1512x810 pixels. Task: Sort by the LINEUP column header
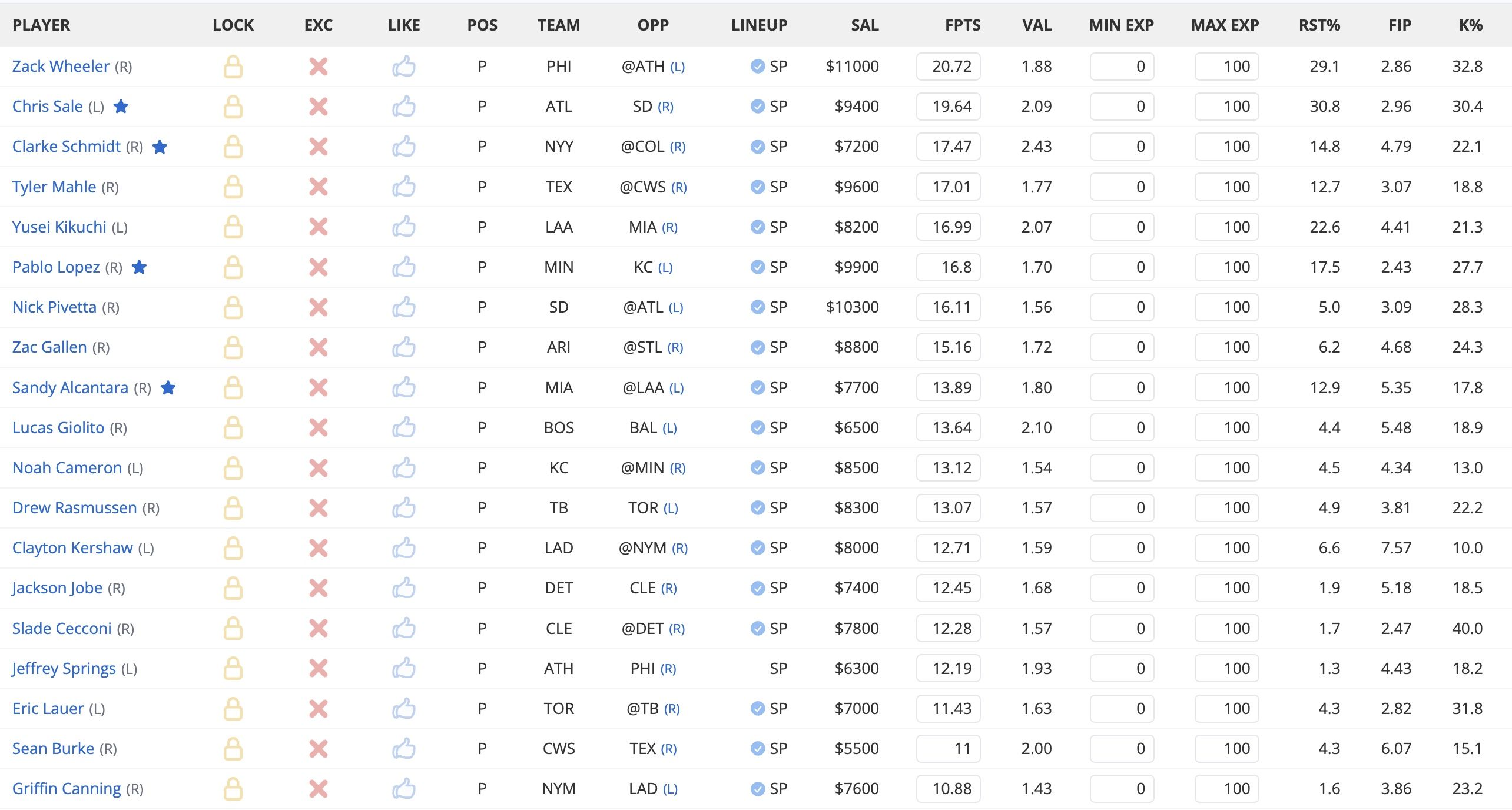(759, 25)
